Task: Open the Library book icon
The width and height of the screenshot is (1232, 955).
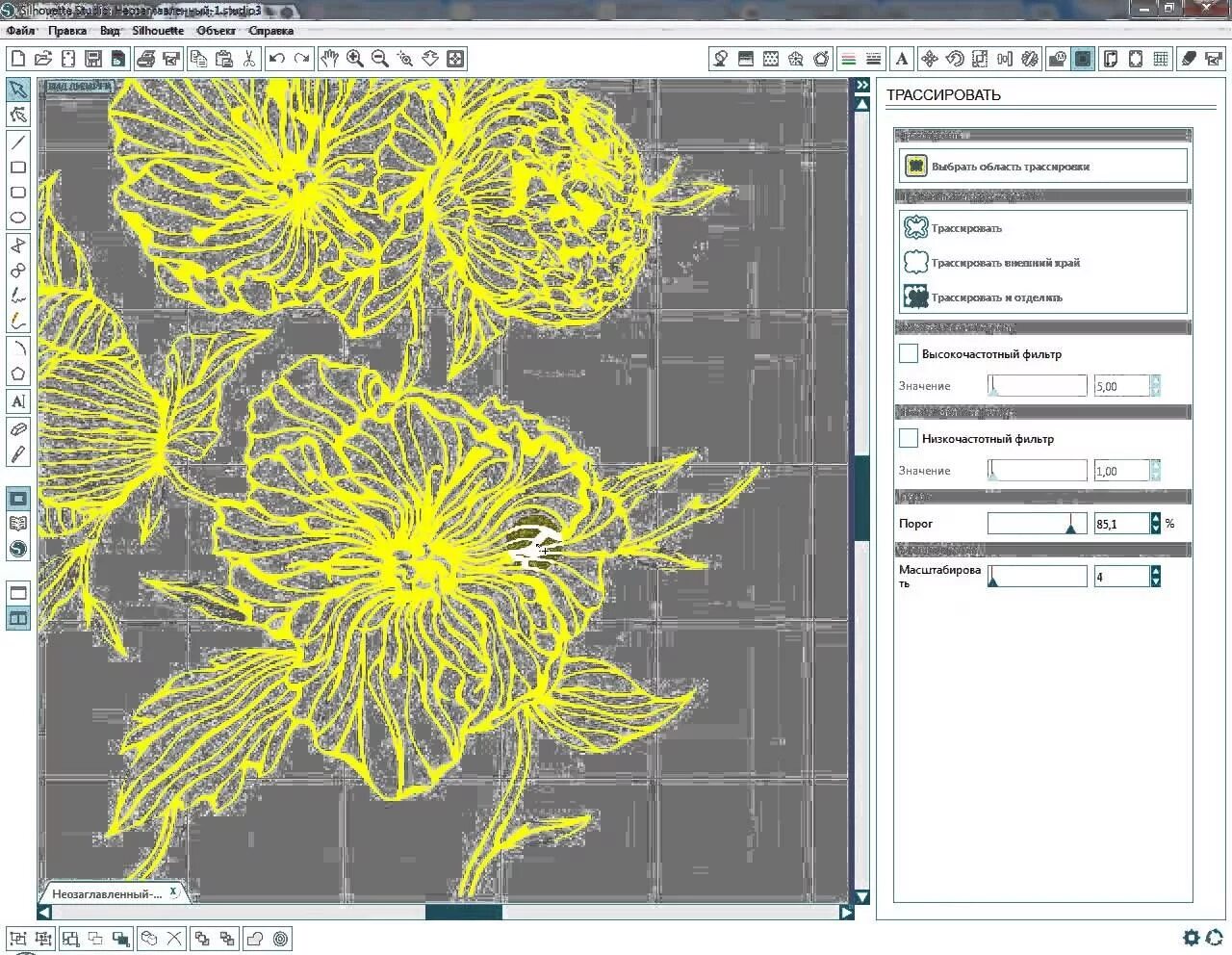Action: (x=18, y=524)
